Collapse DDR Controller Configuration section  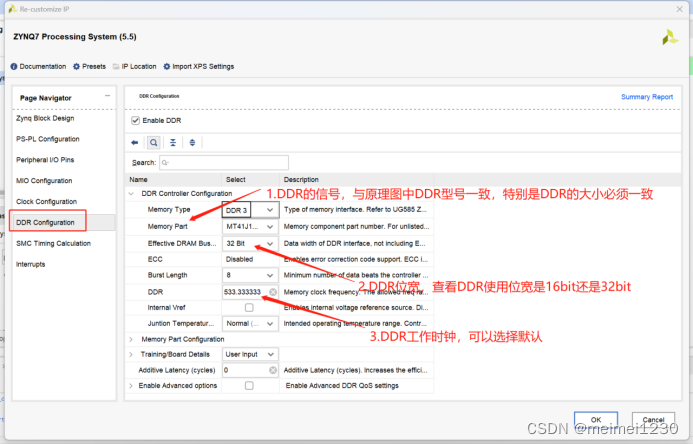pos(131,194)
